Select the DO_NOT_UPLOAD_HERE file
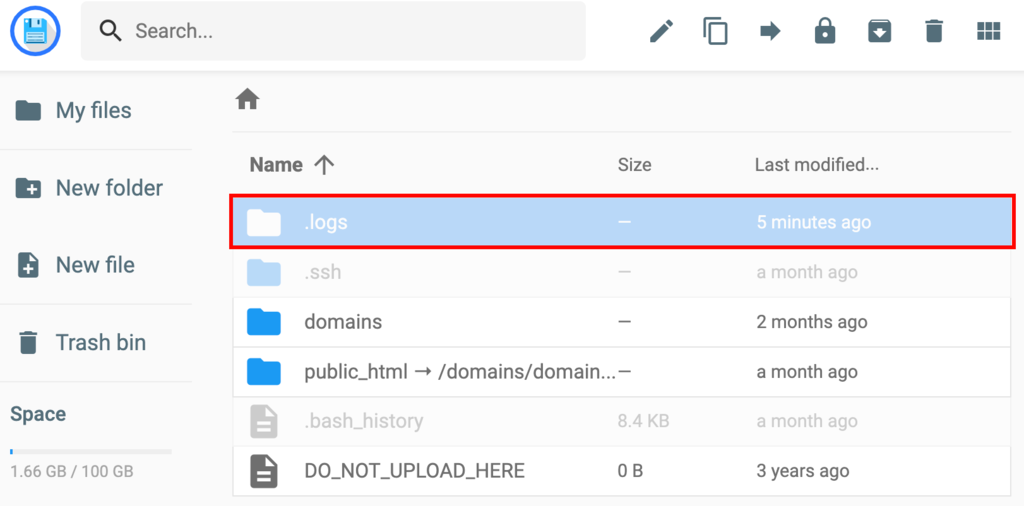The height and width of the screenshot is (506, 1024). pos(414,471)
